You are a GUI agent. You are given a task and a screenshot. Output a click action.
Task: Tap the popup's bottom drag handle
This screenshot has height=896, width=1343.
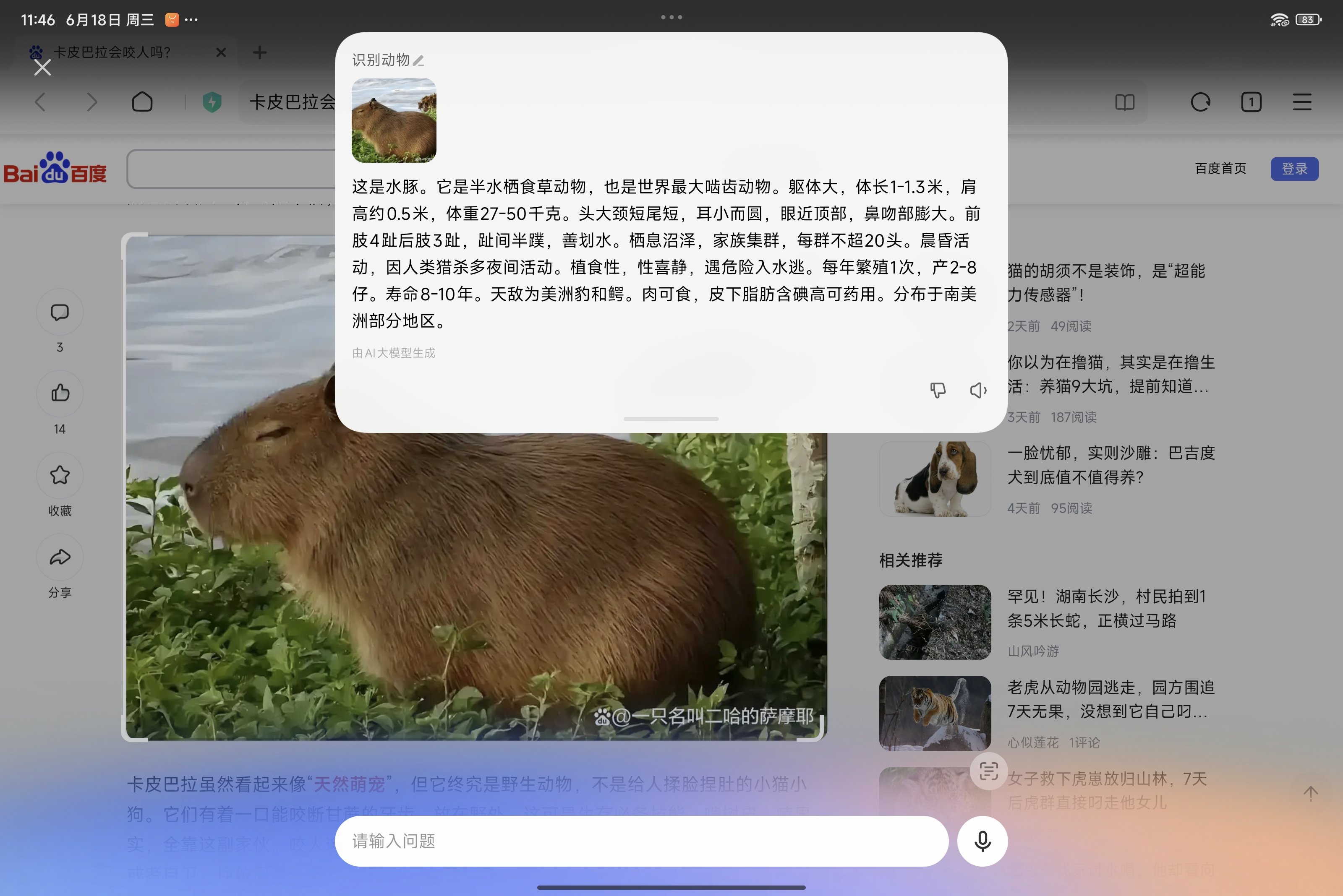(671, 419)
